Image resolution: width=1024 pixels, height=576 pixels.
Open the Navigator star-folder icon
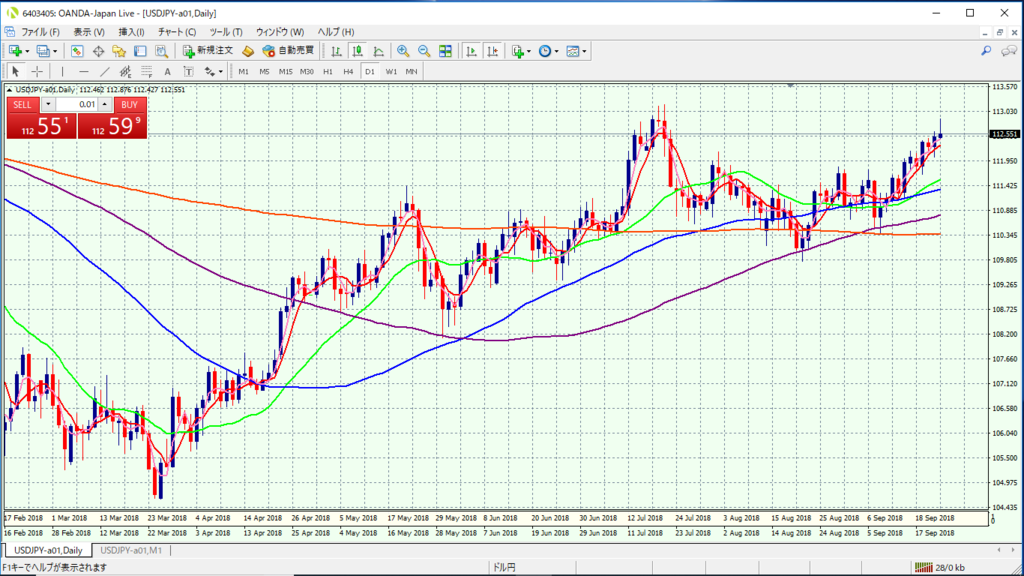tap(119, 51)
